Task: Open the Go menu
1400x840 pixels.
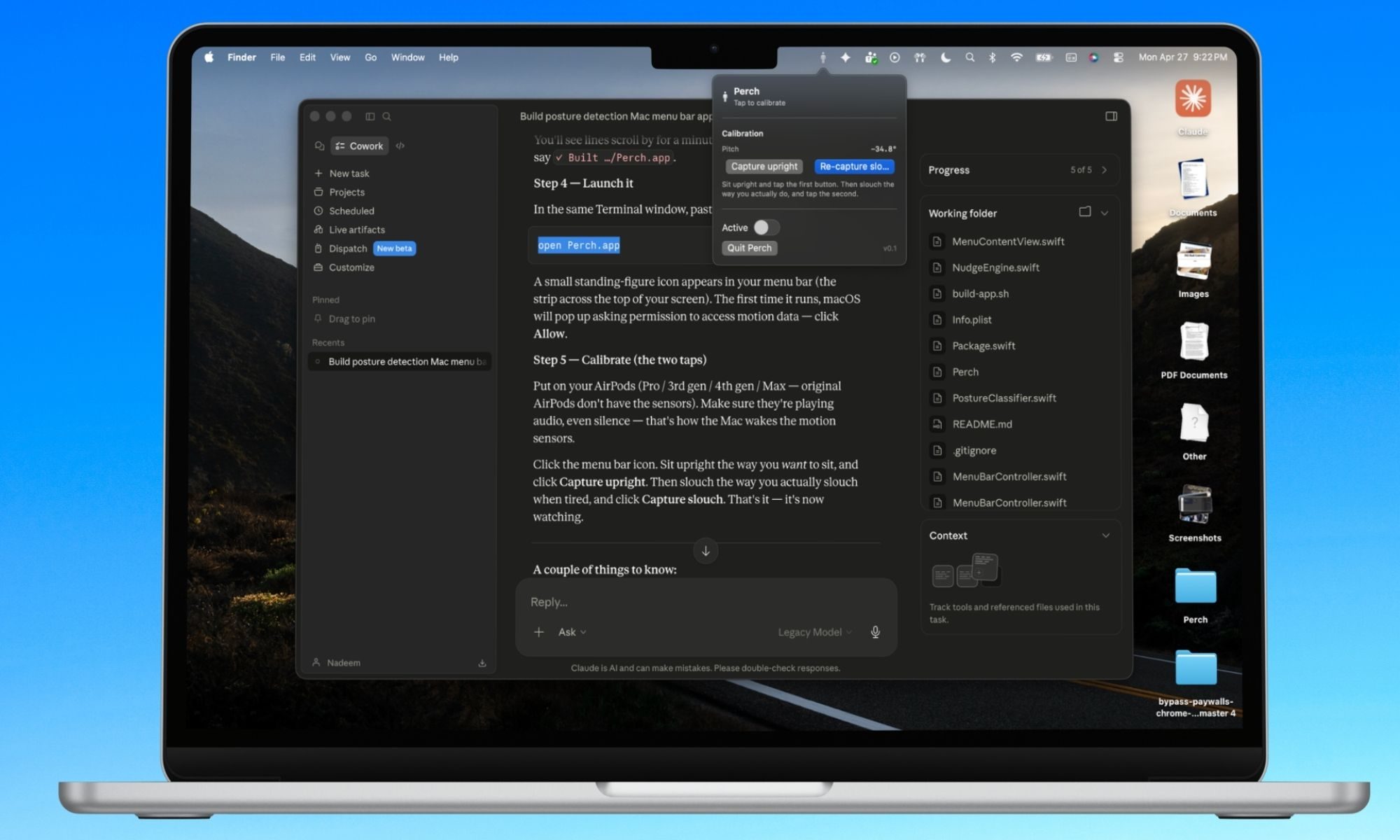Action: pos(371,57)
